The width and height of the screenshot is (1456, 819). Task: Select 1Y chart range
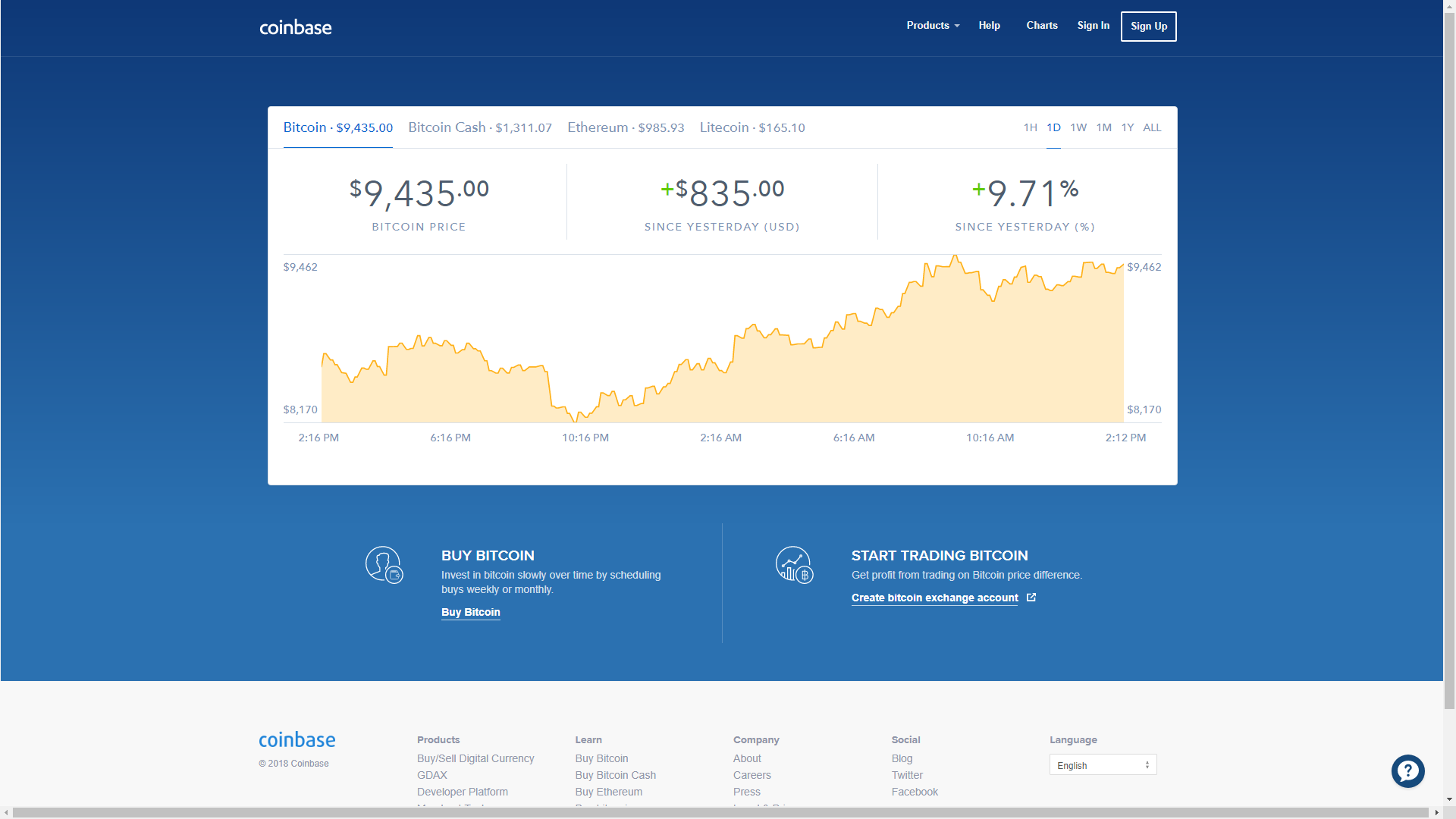(x=1128, y=127)
